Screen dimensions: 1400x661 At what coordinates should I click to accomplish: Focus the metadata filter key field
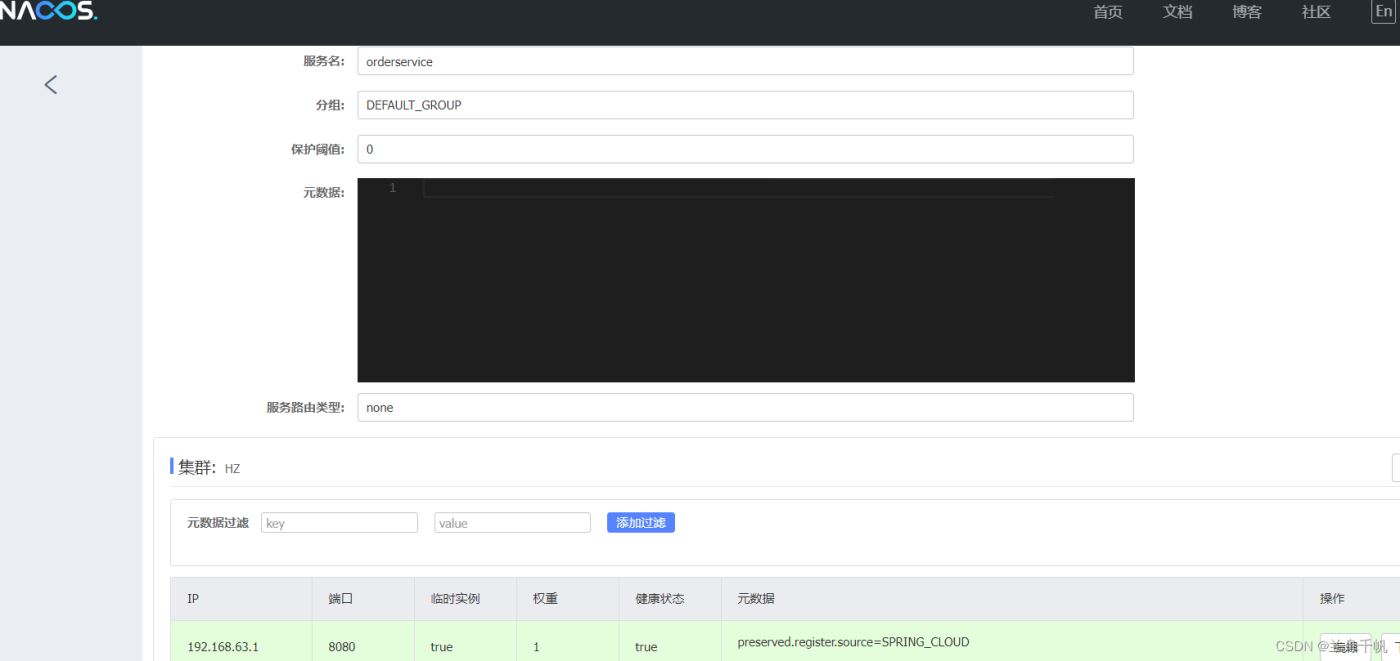(339, 523)
